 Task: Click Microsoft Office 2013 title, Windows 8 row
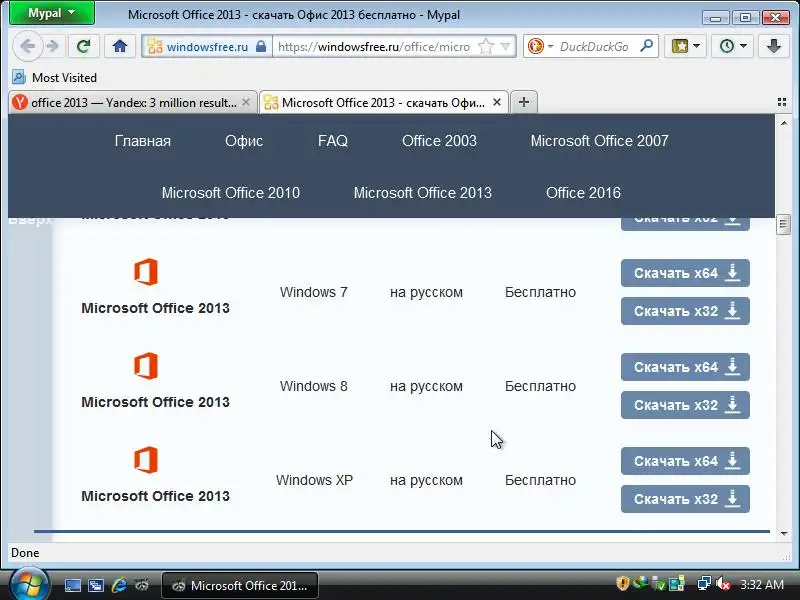[x=156, y=402]
